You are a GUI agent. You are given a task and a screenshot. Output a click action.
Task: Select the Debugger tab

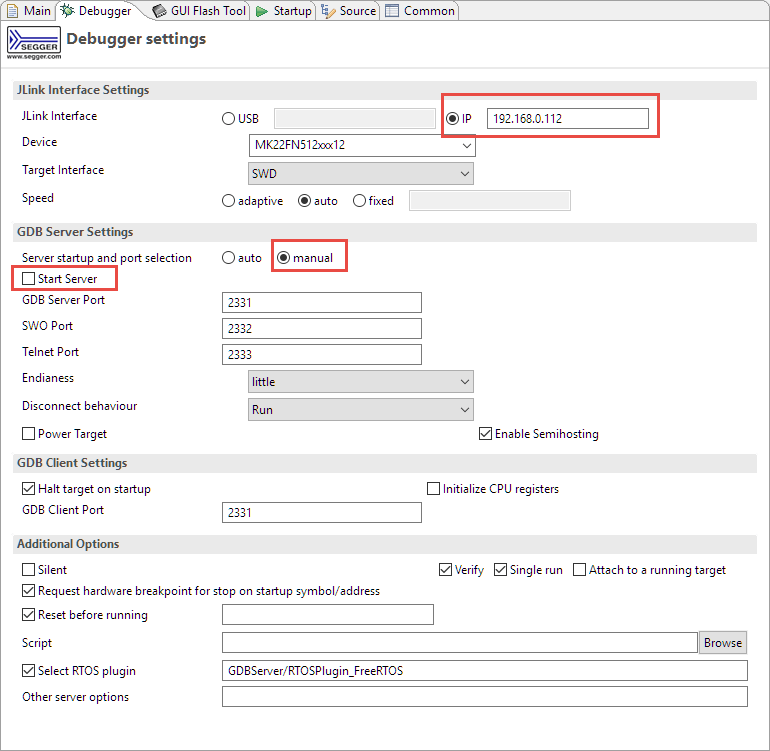point(96,11)
